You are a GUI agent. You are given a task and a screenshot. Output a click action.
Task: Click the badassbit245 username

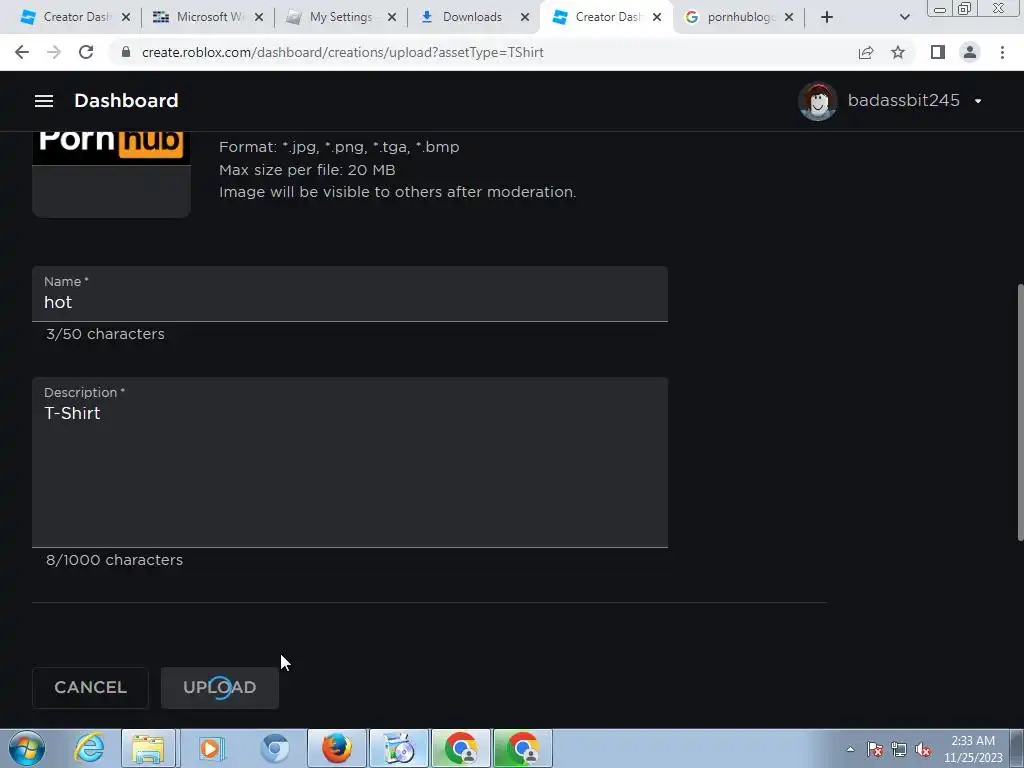click(x=903, y=101)
